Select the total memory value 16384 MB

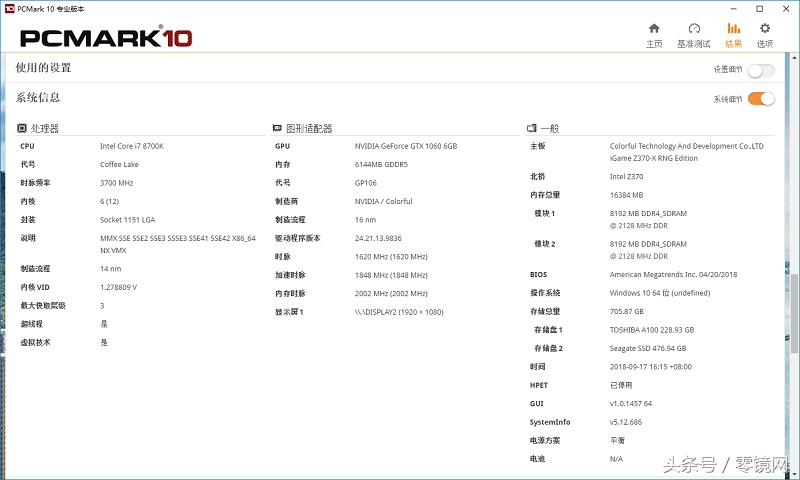click(626, 195)
